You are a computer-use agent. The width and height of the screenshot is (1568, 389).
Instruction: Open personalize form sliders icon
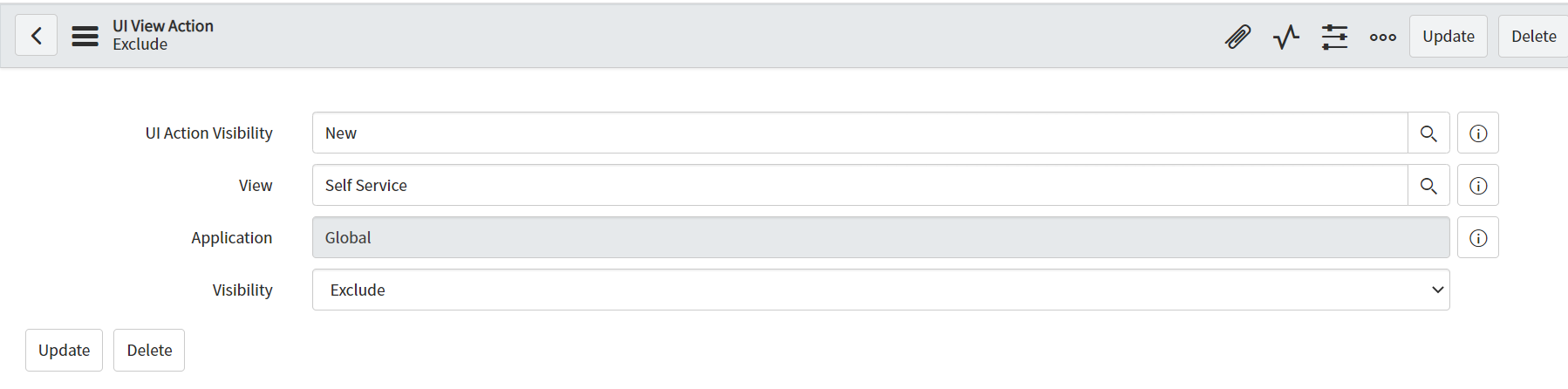coord(1334,37)
